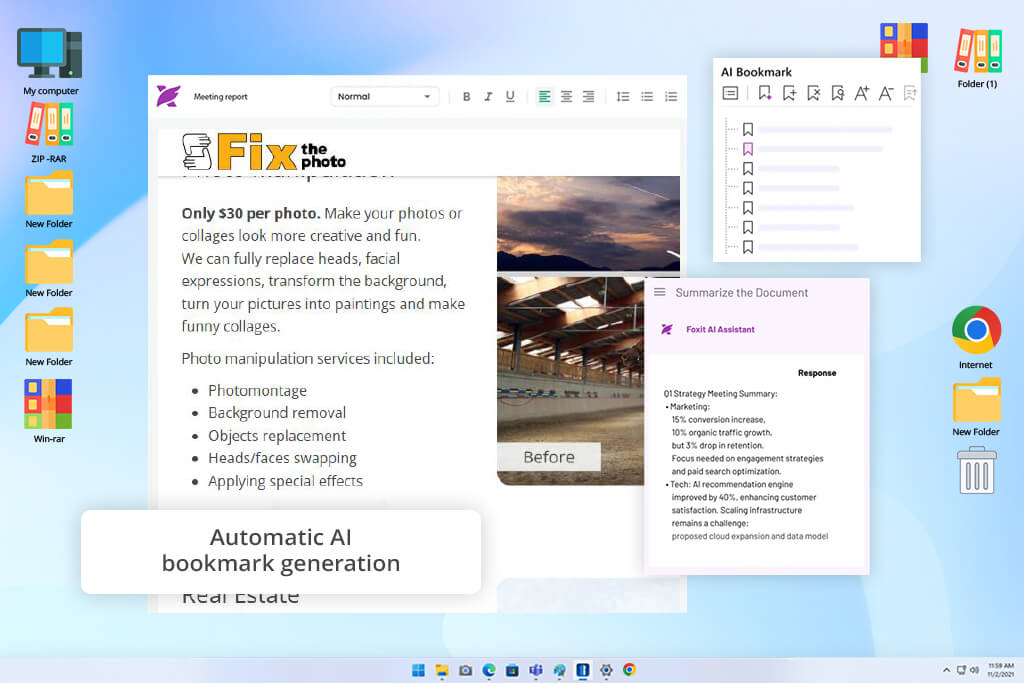The image size is (1024, 683).
Task: Open the Camera app in taskbar
Action: pyautogui.click(x=466, y=670)
